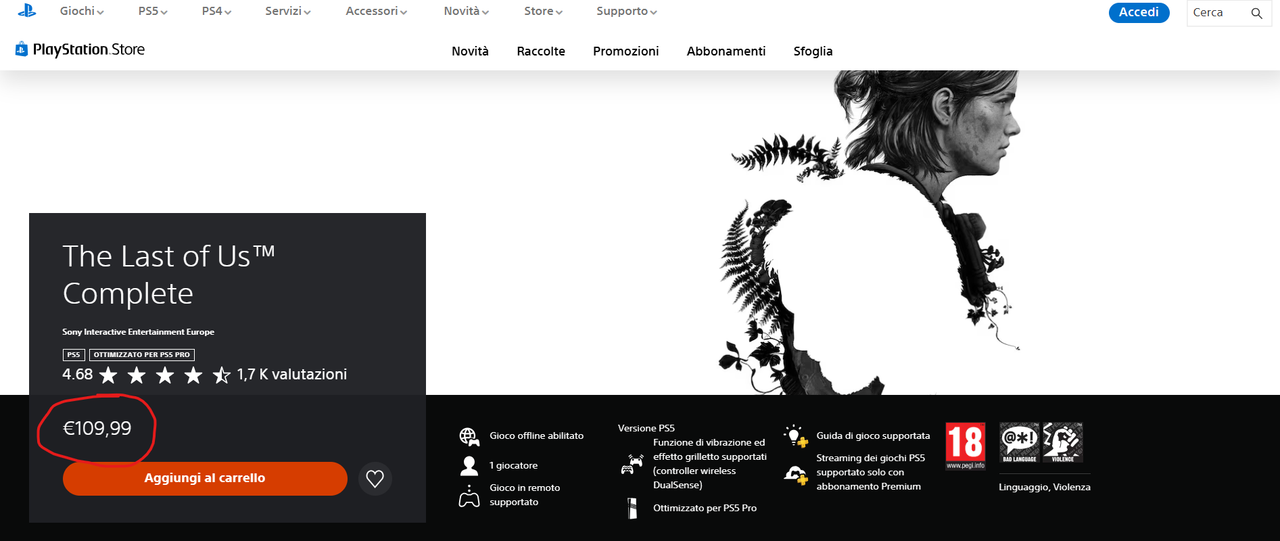Open the Store dropdown menu
This screenshot has width=1280, height=541.
(544, 11)
